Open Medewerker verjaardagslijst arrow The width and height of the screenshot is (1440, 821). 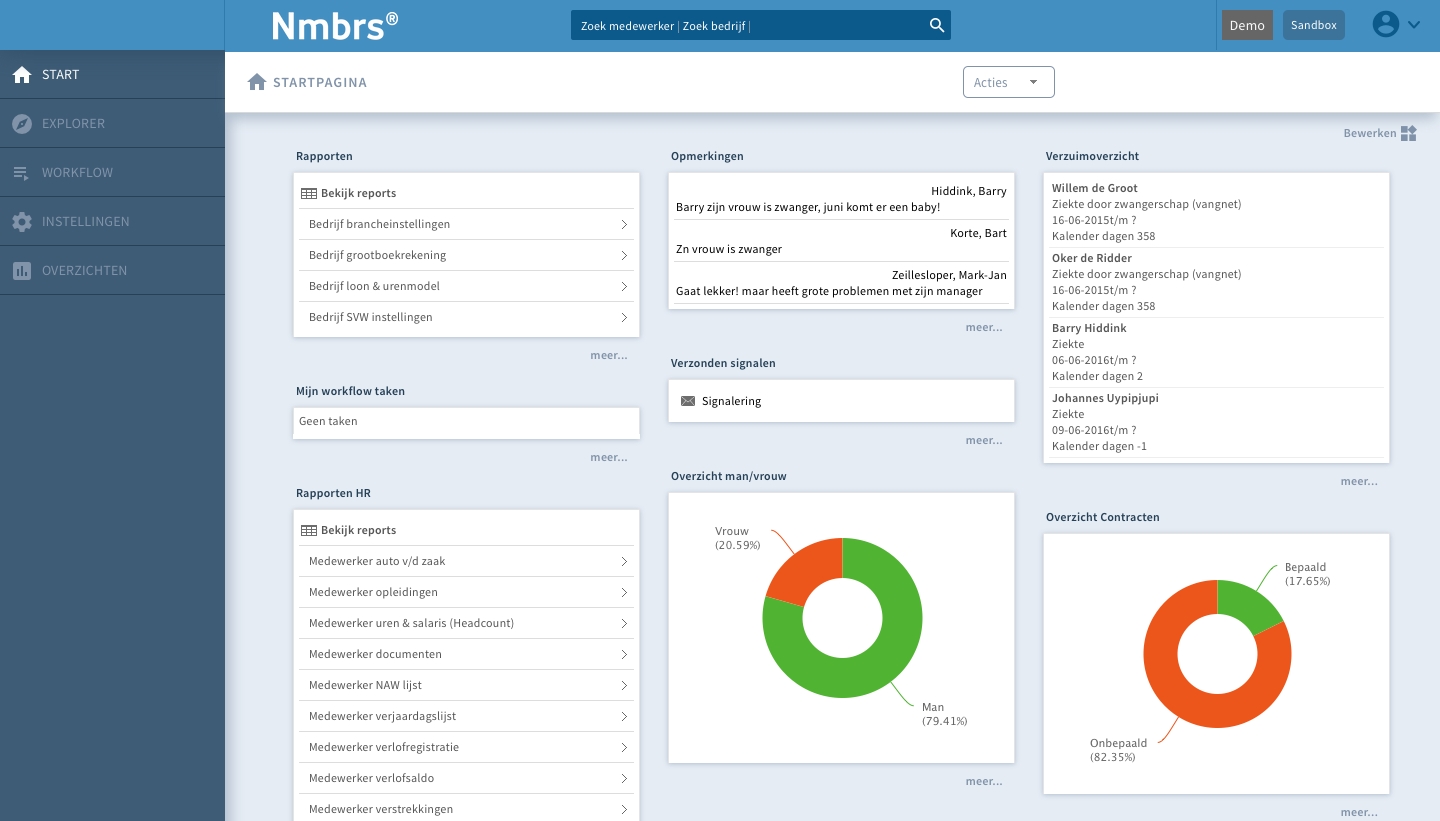point(624,717)
